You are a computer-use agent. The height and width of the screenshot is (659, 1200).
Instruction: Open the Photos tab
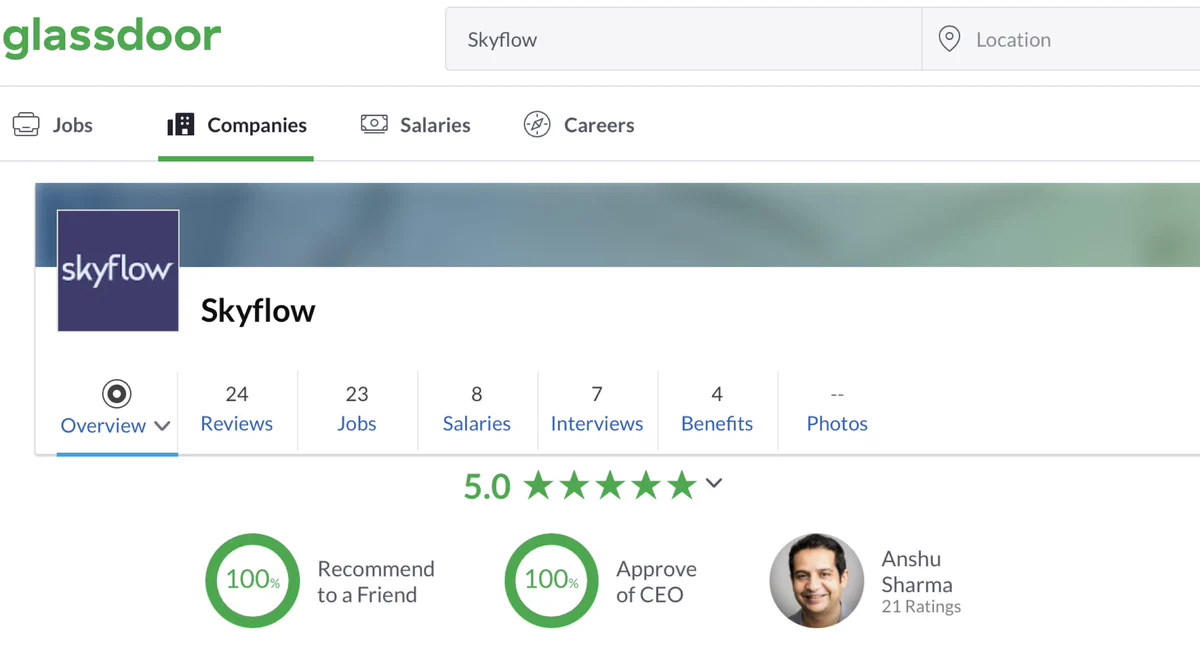pyautogui.click(x=837, y=409)
